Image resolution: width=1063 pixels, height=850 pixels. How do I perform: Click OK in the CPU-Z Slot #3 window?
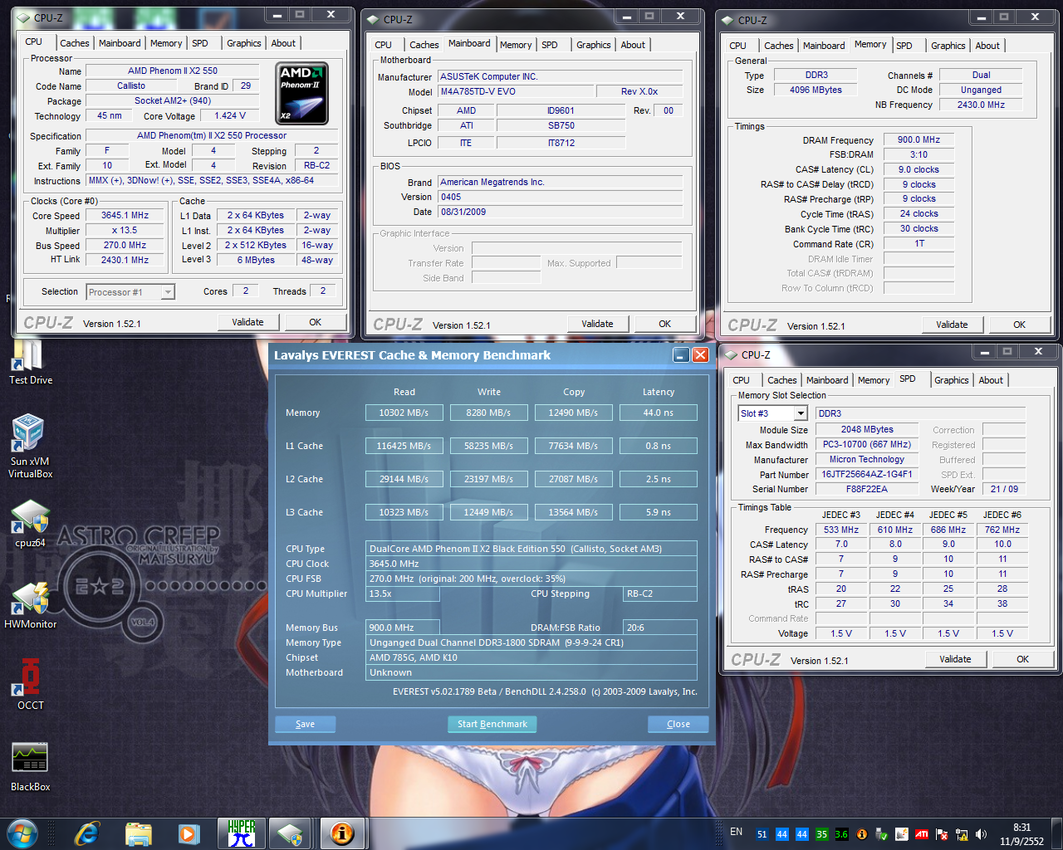pos(1023,660)
